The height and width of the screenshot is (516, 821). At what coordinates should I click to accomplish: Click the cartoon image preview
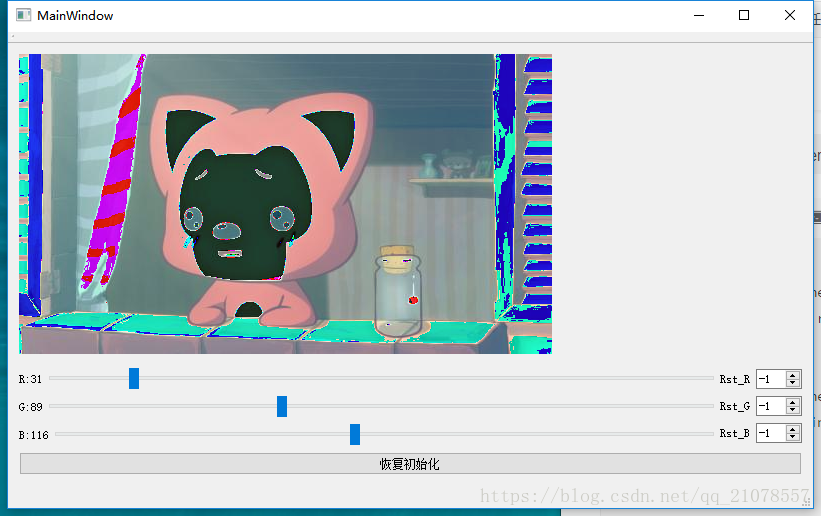click(x=285, y=204)
